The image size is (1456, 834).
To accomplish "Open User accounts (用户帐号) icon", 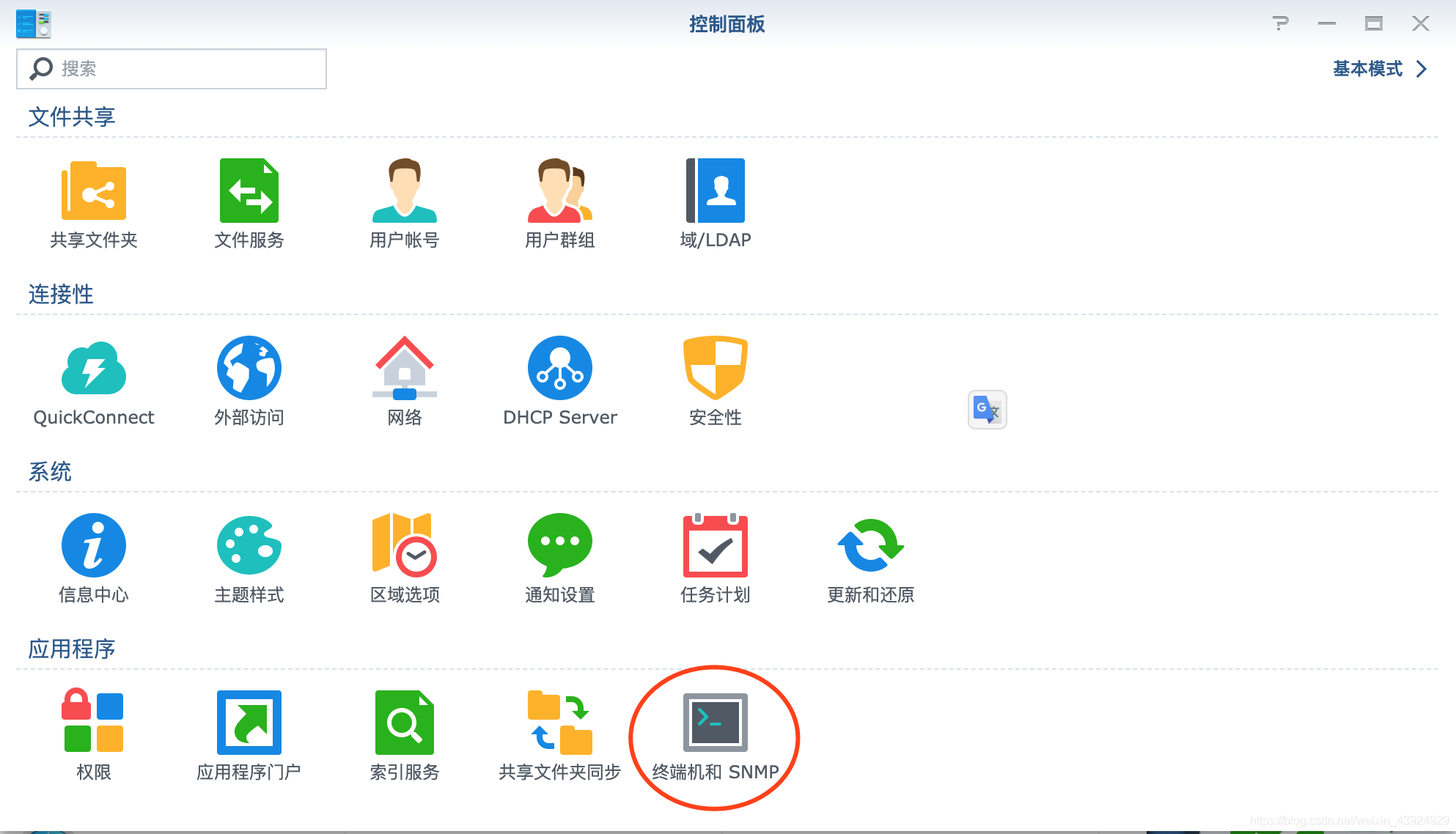I will pyautogui.click(x=405, y=191).
